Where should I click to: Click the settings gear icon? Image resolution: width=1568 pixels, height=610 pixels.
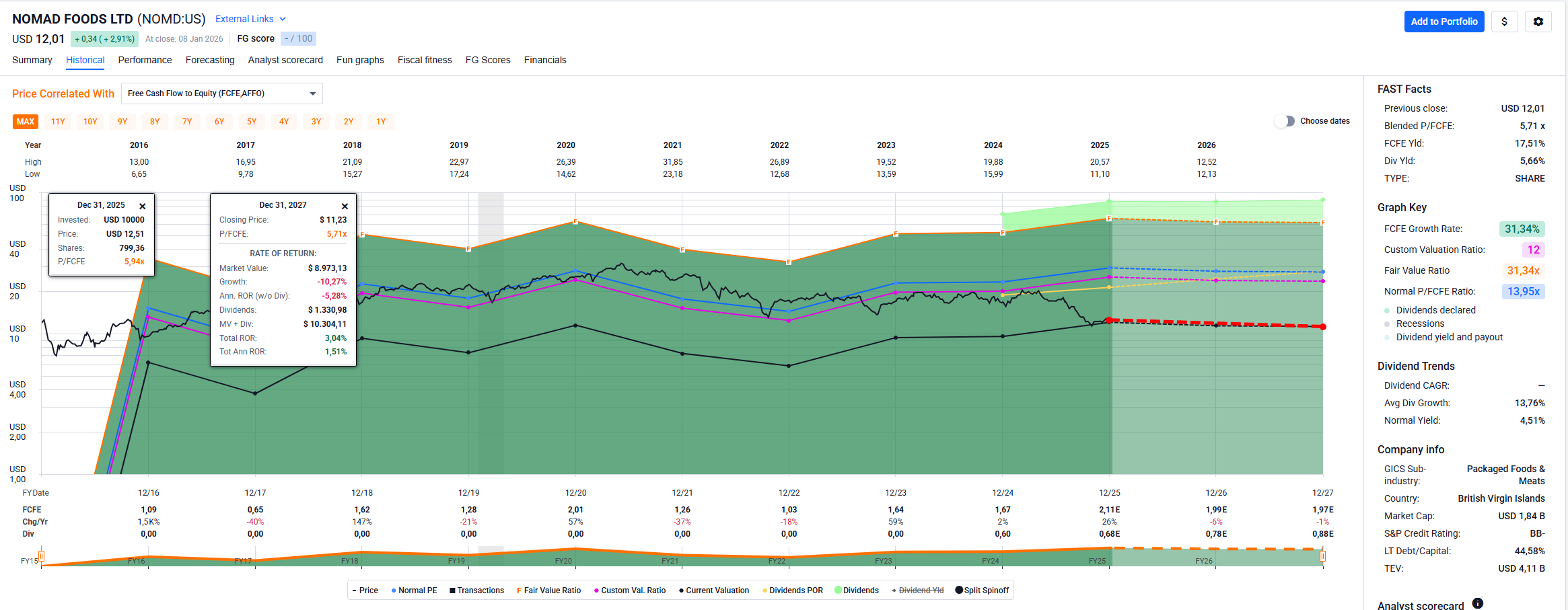(1538, 22)
